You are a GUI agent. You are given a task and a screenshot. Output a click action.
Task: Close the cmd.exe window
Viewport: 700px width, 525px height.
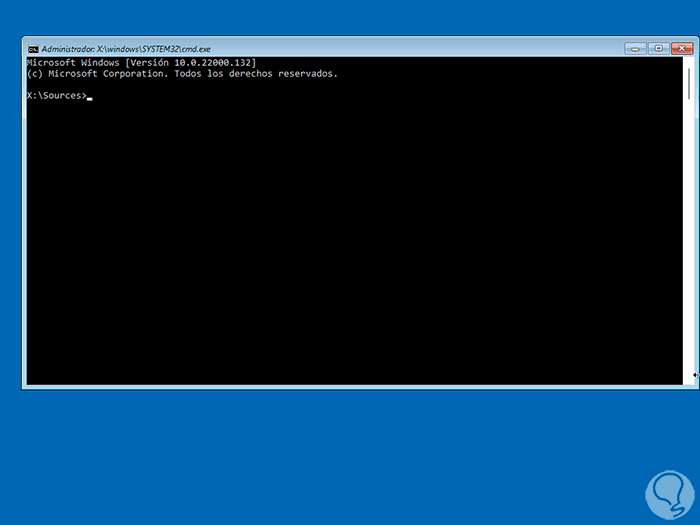click(x=682, y=48)
